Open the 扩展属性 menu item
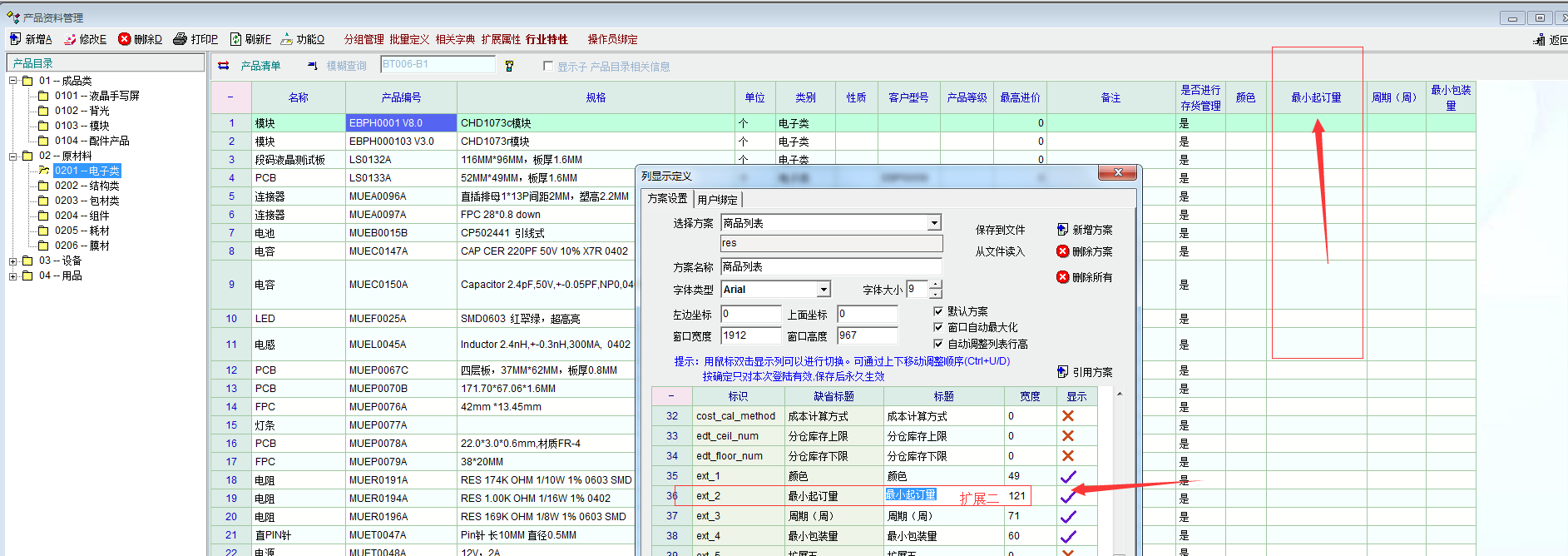This screenshot has width=1568, height=556. [x=501, y=39]
